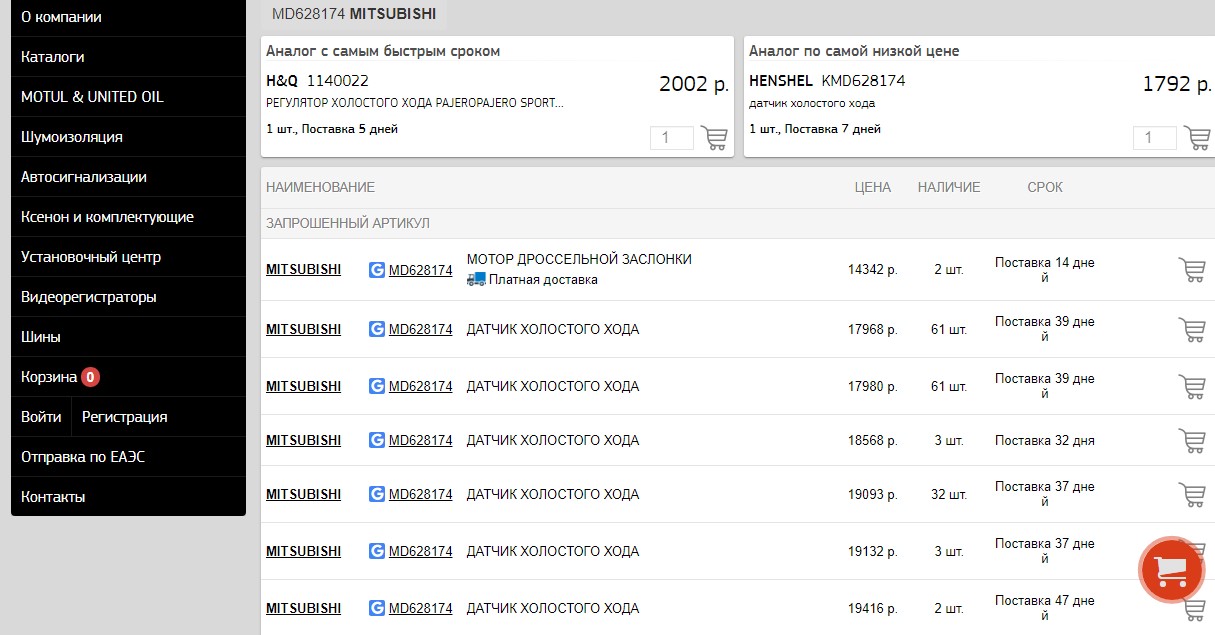Viewport: 1215px width, 635px height.
Task: Add the 14342 р. Mitsubishi item to cart
Action: click(x=1191, y=270)
